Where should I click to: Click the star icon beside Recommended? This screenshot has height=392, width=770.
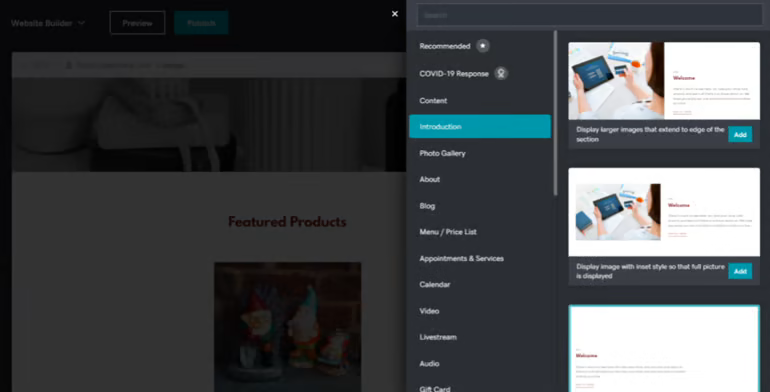[x=483, y=46]
